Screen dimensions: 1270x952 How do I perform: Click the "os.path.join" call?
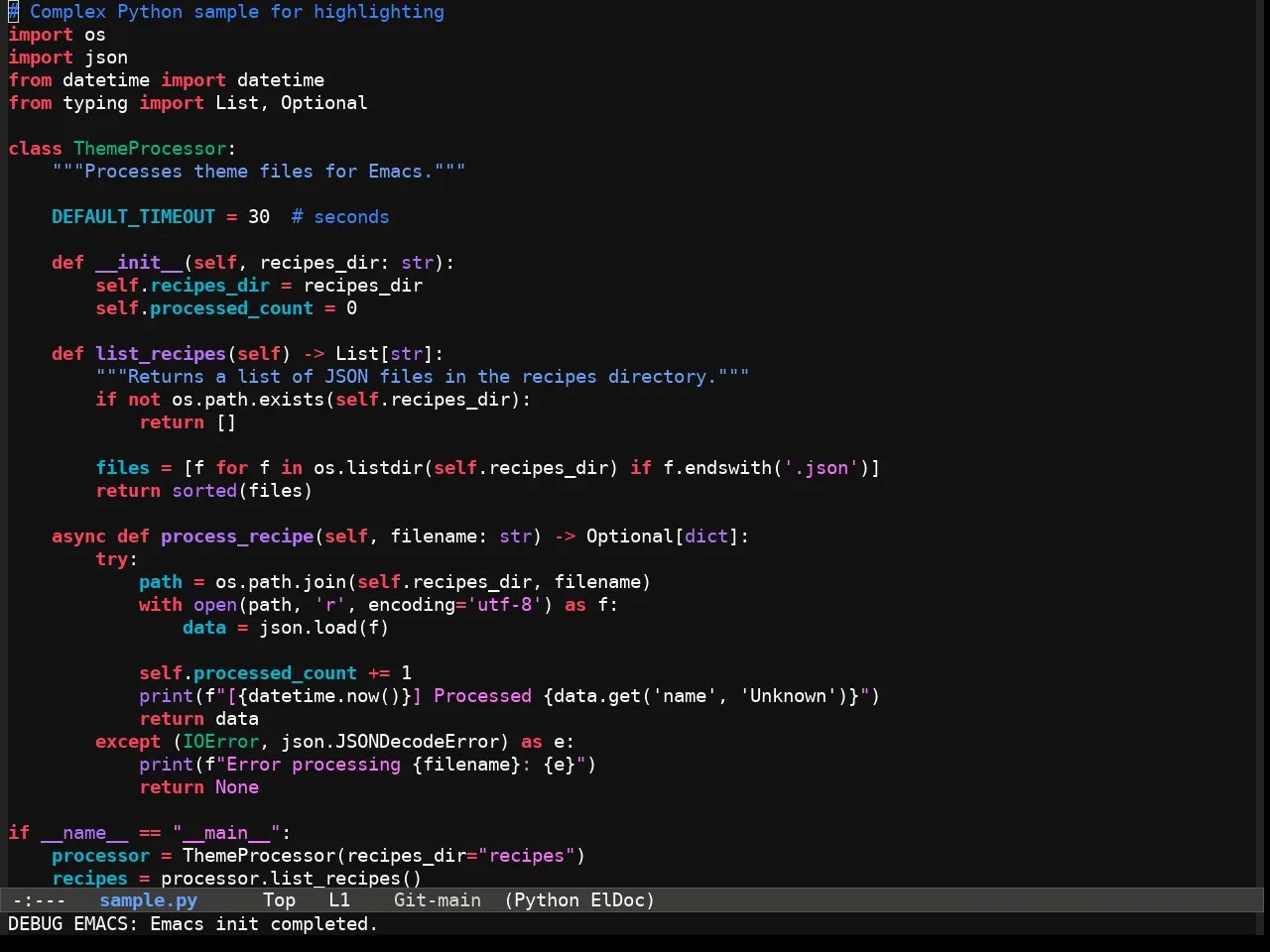tap(281, 582)
